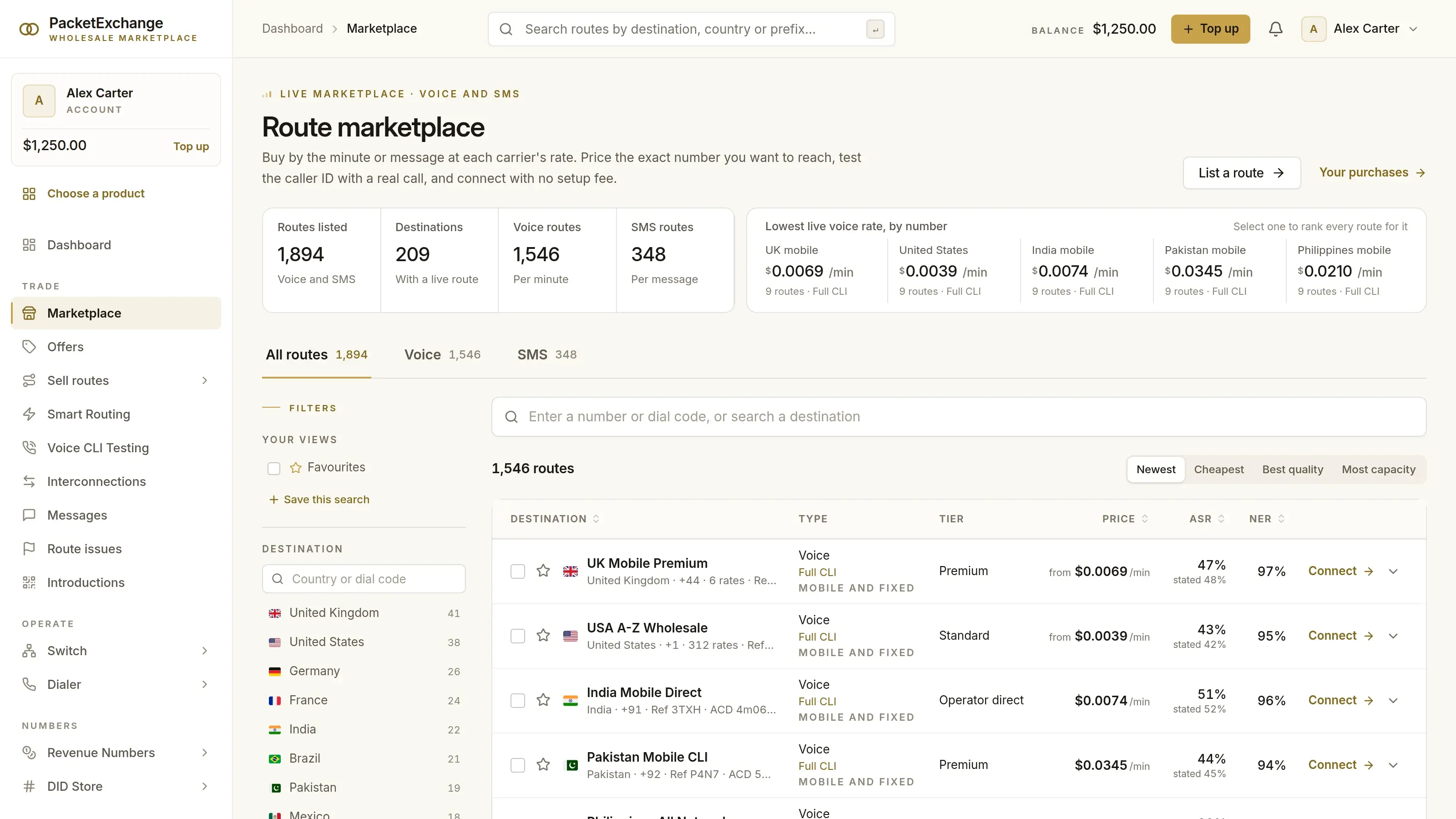The width and height of the screenshot is (1456, 819).
Task: Select the UK Mobile Premium row checkbox
Action: tap(517, 571)
